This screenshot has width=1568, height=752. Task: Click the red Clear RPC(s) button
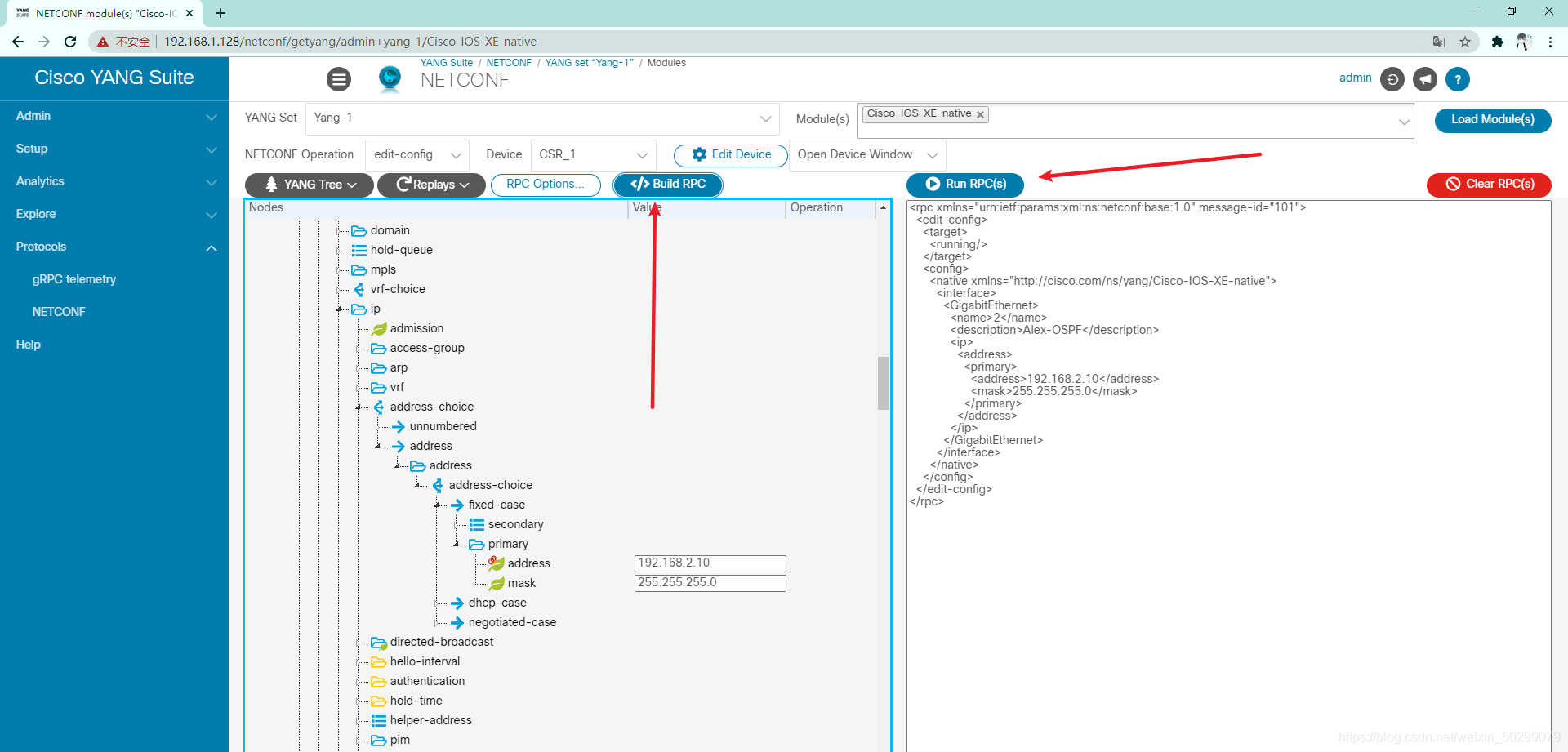1489,185
